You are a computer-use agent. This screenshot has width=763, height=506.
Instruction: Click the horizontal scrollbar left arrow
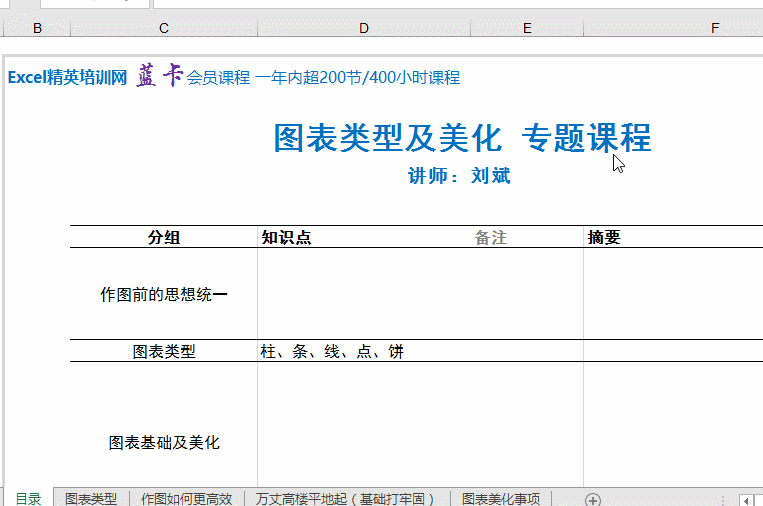(745, 499)
